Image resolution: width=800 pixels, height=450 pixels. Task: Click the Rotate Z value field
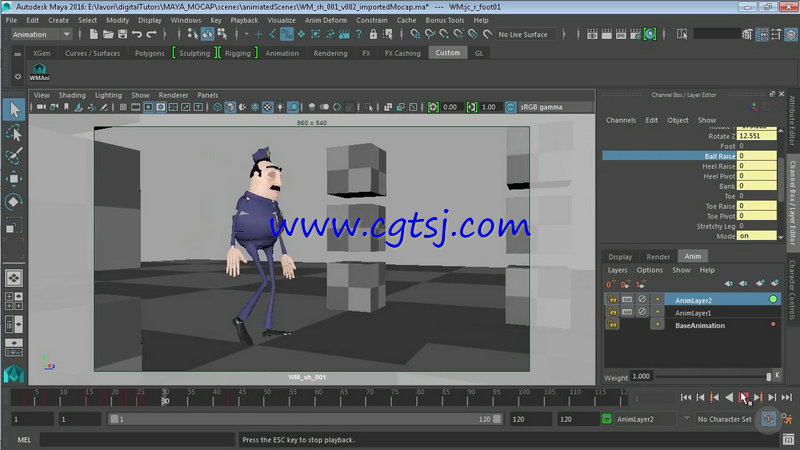click(x=756, y=136)
